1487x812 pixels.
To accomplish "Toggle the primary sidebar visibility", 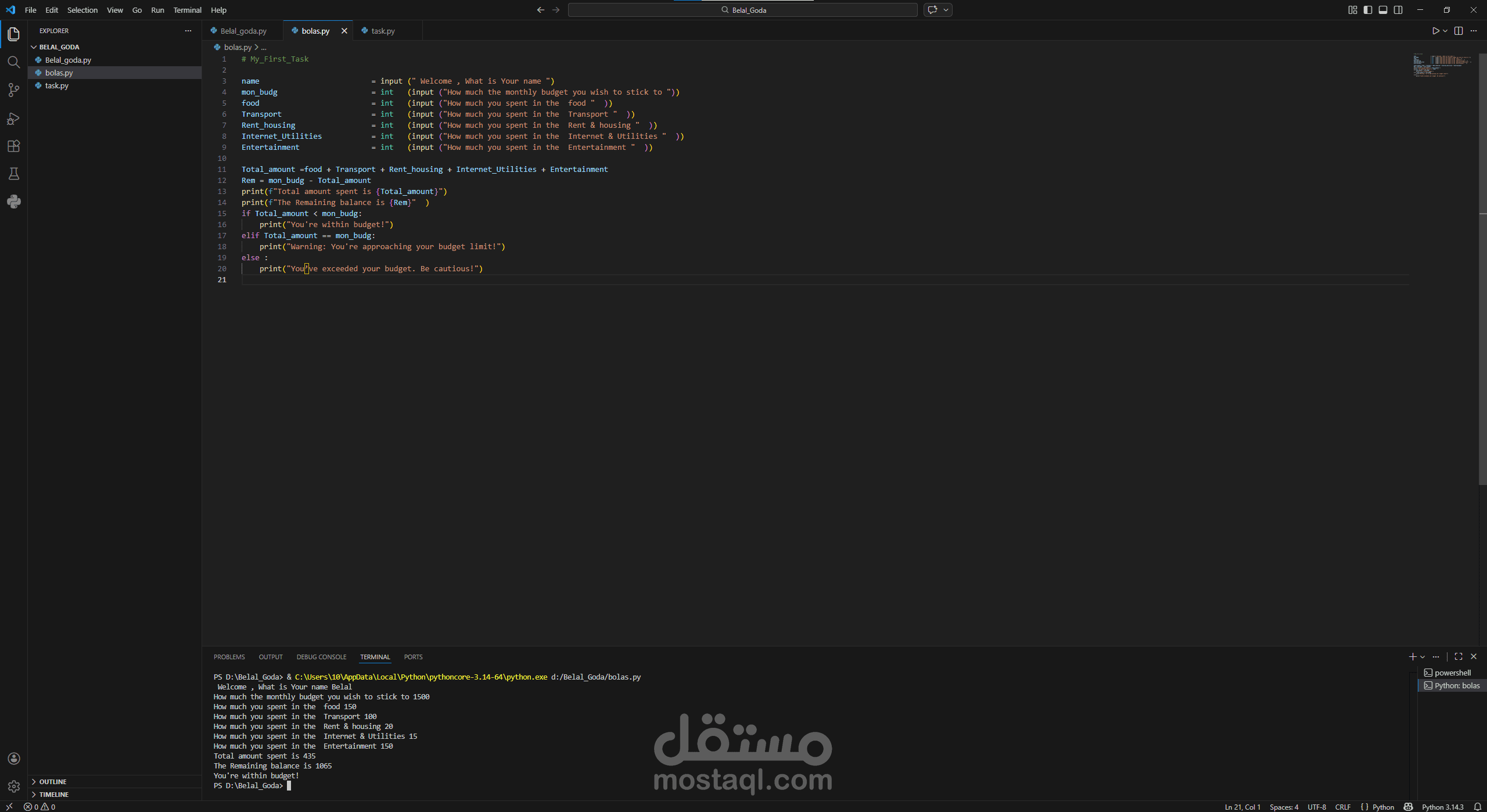I will click(x=1368, y=10).
